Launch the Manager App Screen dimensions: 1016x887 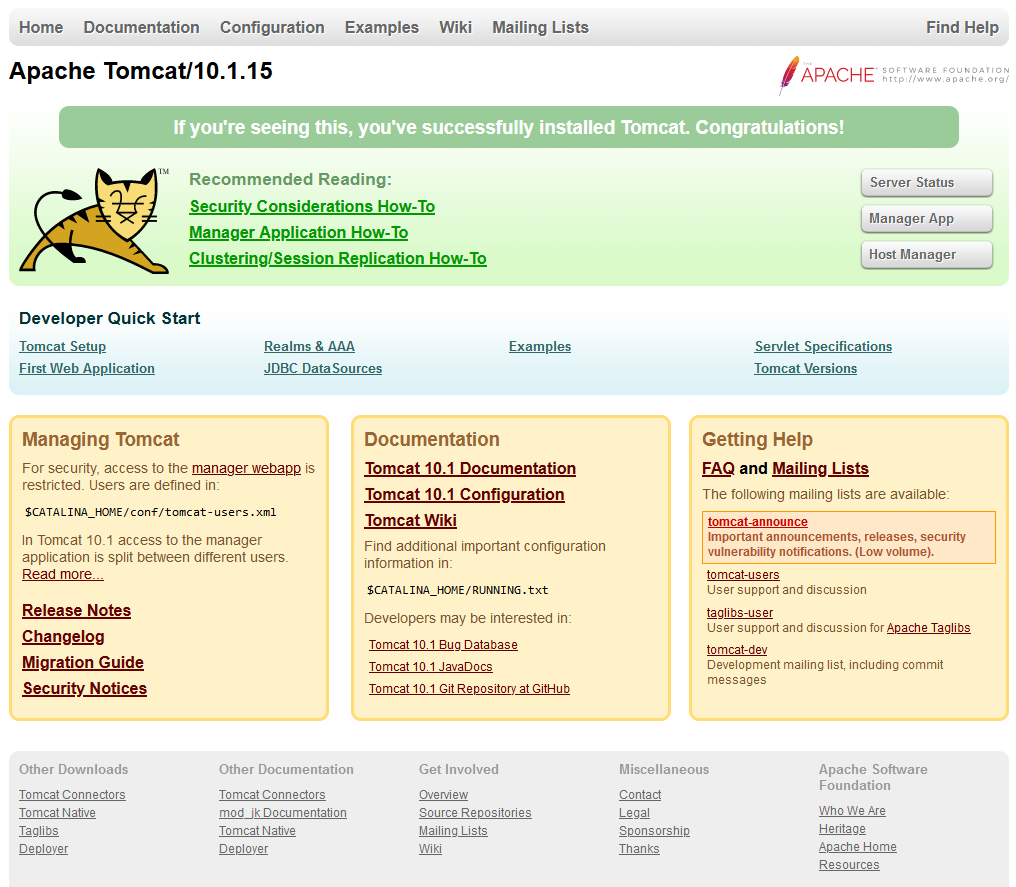tap(926, 219)
